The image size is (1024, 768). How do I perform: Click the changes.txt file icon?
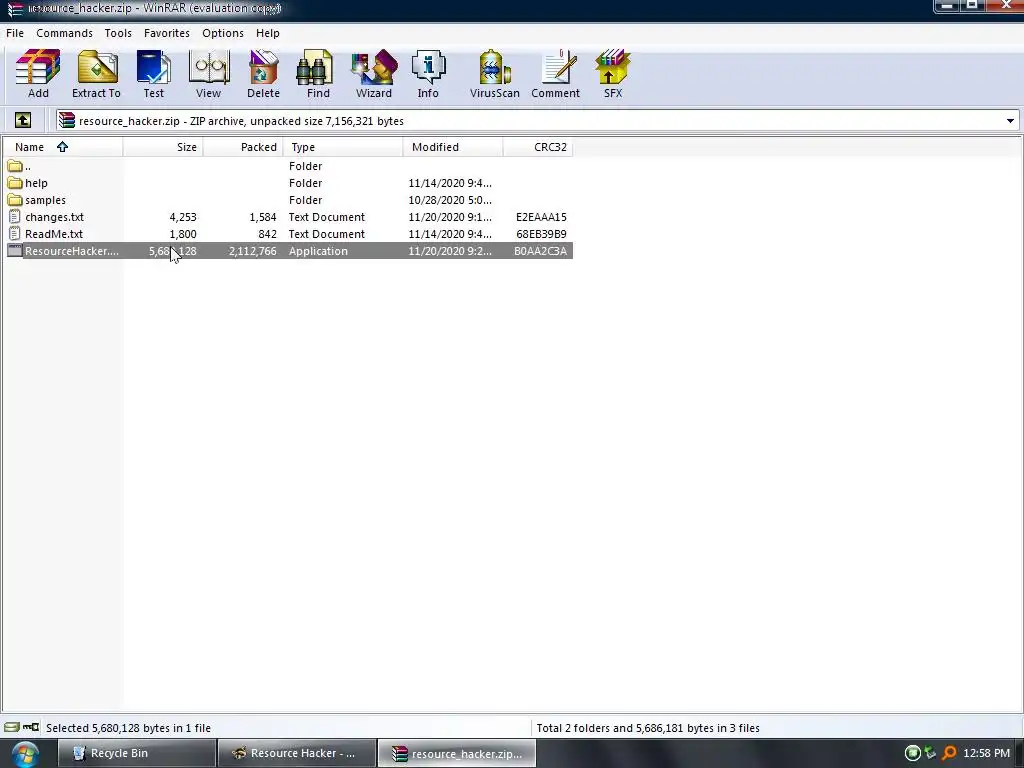[15, 217]
